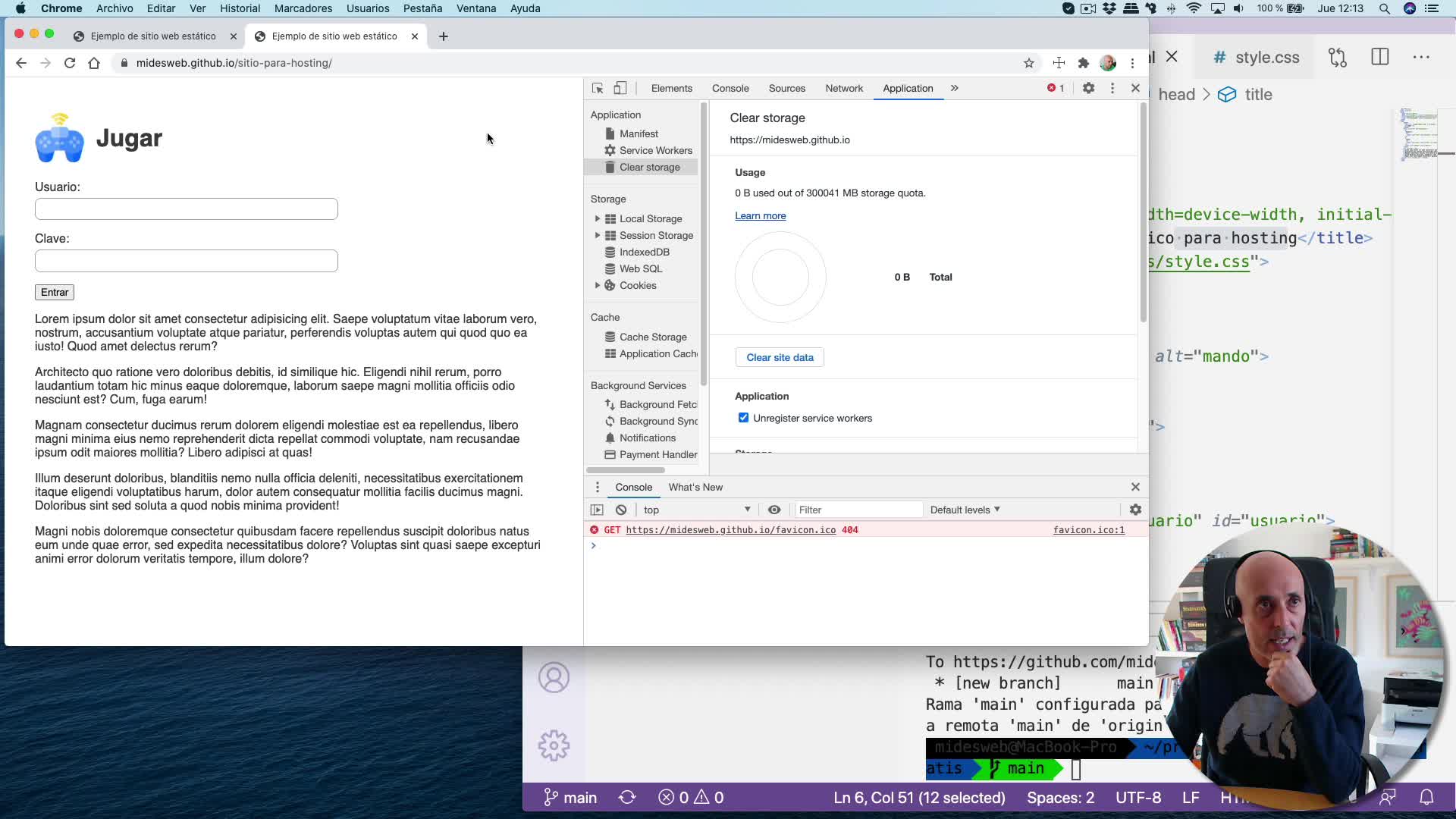Click the Notifications item under Background Services
This screenshot has width=1456, height=819.
tap(648, 438)
